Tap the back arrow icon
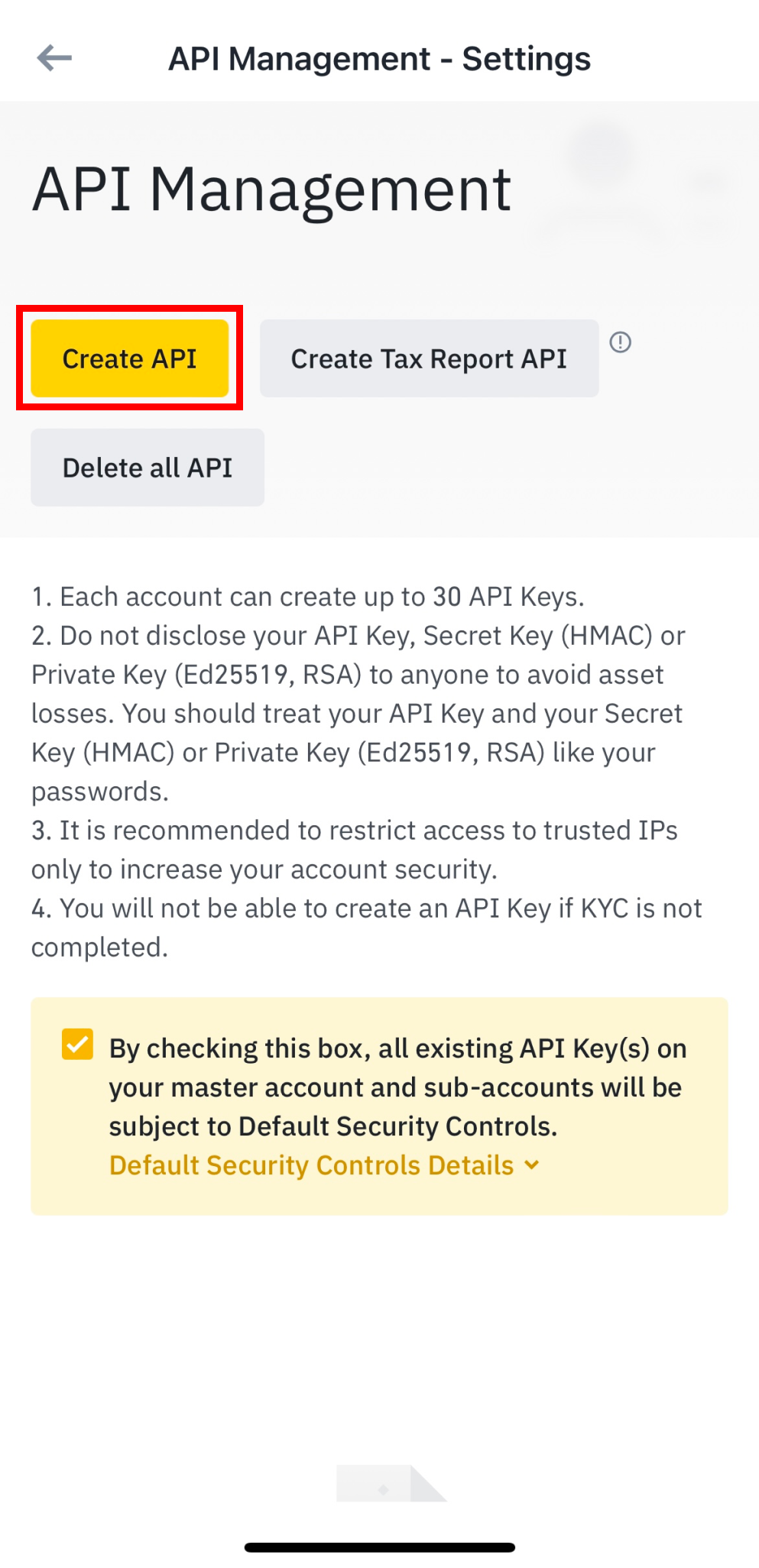Viewport: 759px width, 1568px height. [54, 58]
